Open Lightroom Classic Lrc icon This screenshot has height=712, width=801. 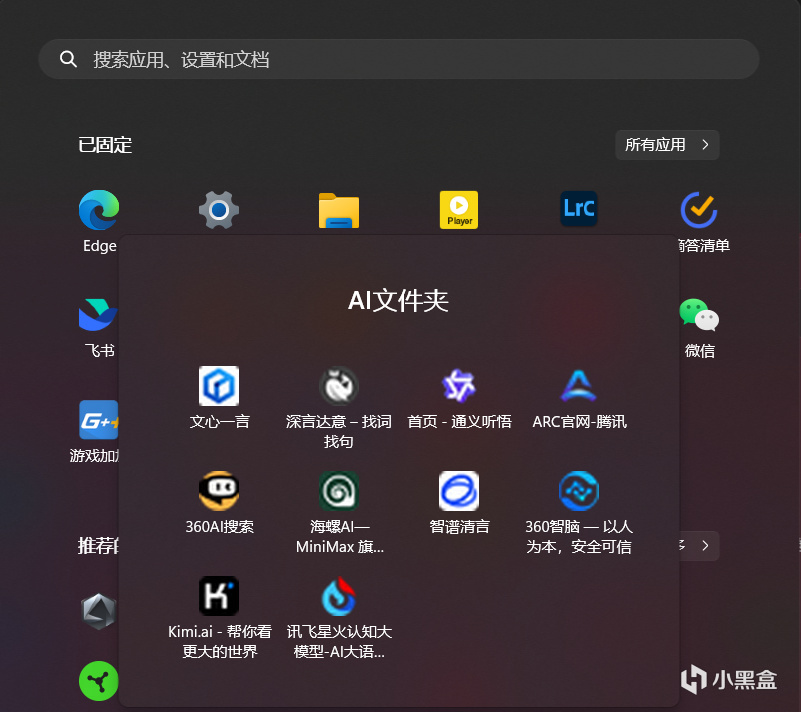(579, 208)
